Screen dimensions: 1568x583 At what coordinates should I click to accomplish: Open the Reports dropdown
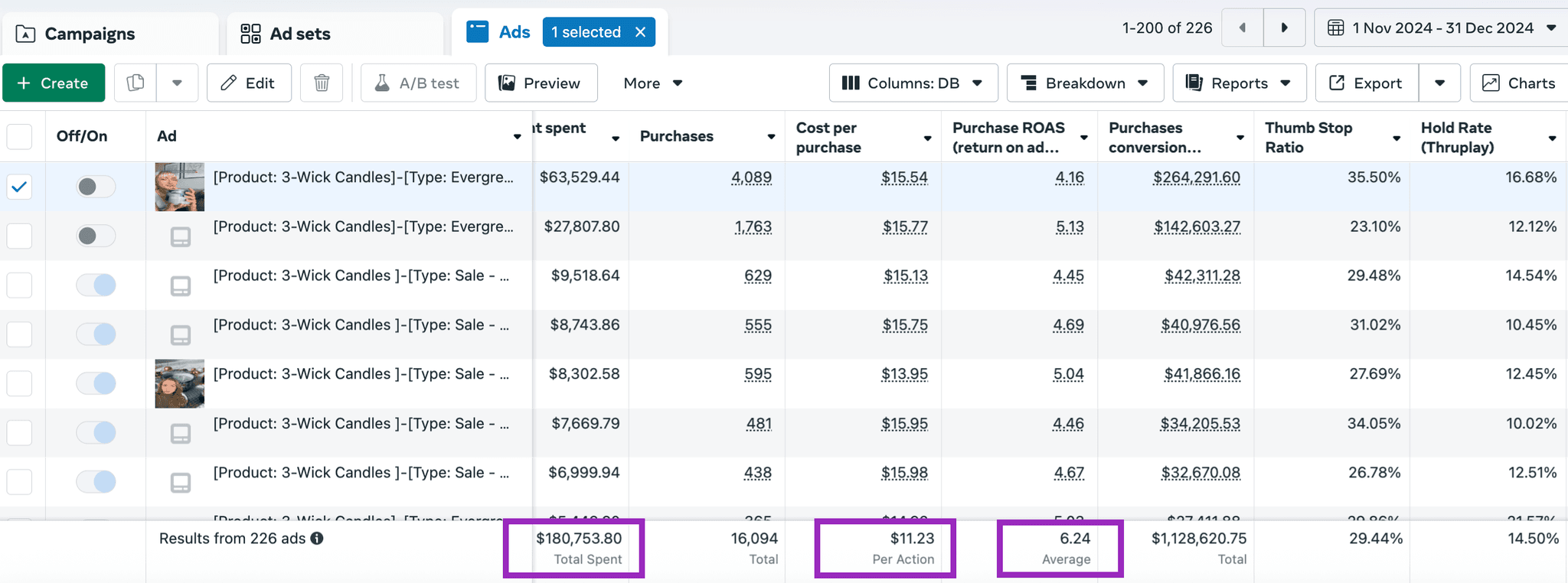1239,83
